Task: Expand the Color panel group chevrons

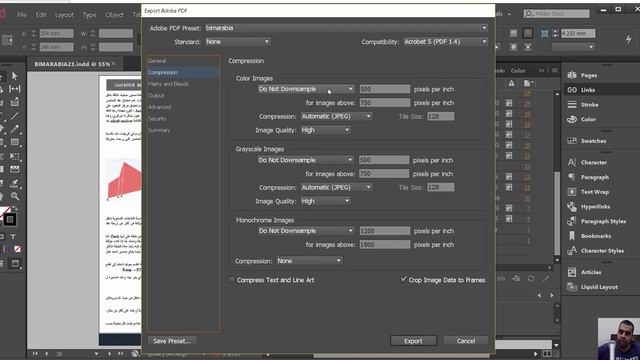Action: (x=541, y=71)
